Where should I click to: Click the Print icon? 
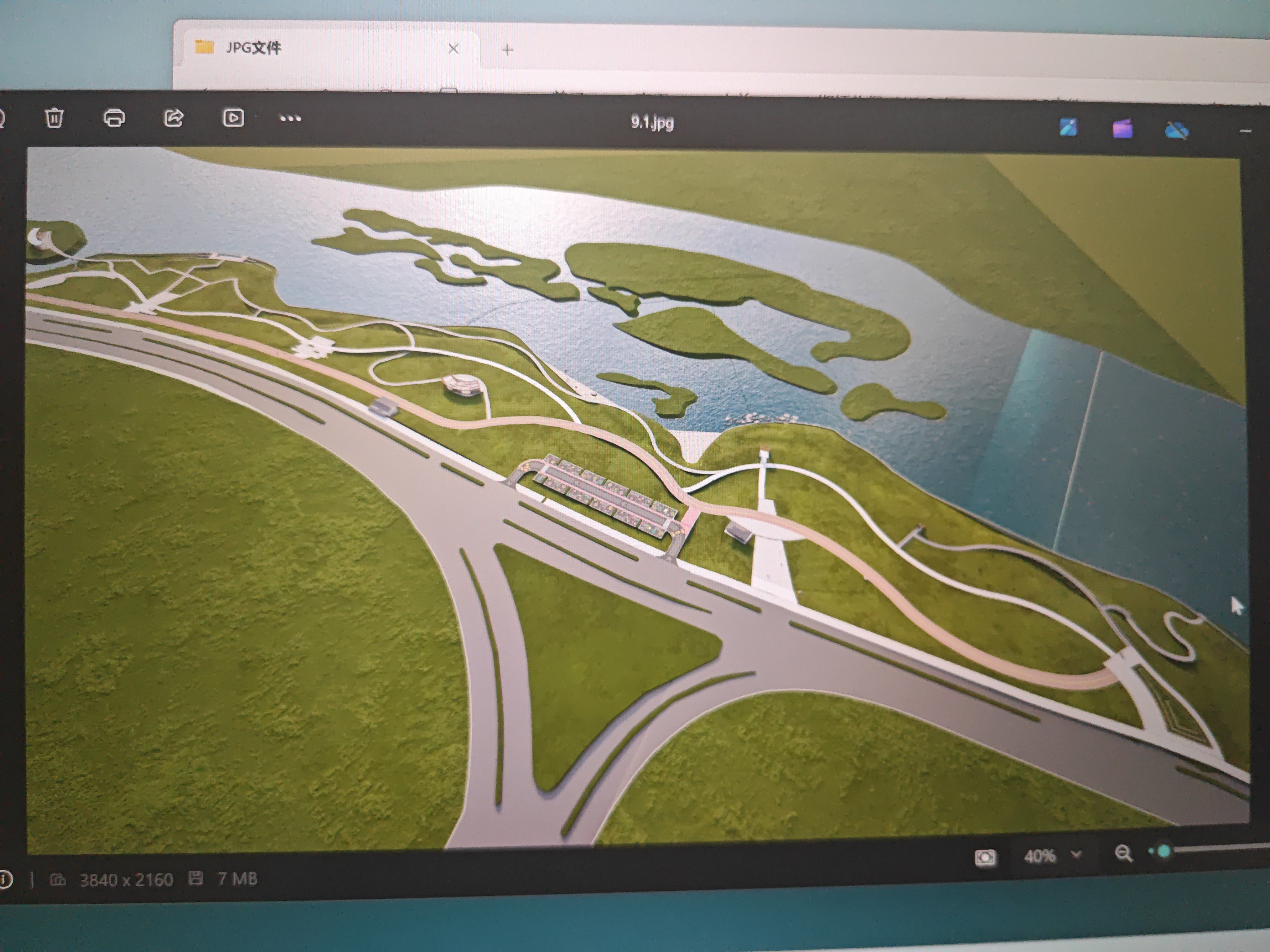pos(114,118)
